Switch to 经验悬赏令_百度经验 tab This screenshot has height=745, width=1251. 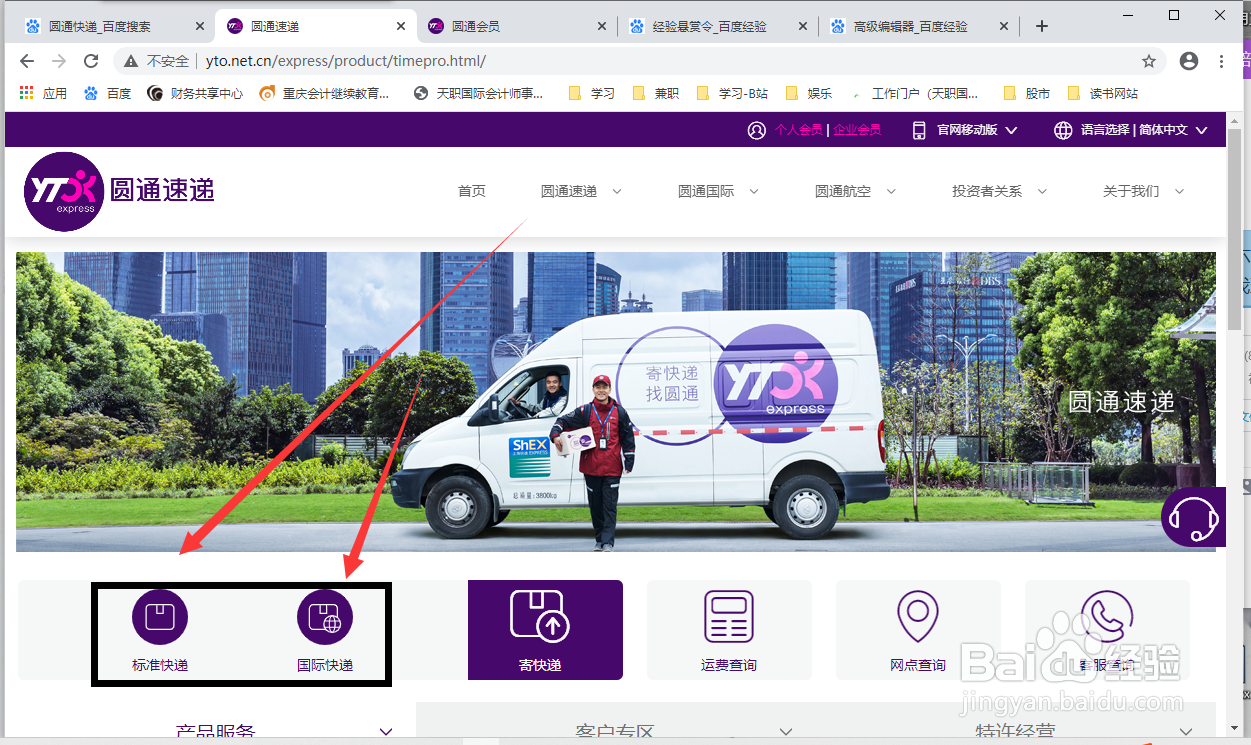717,26
